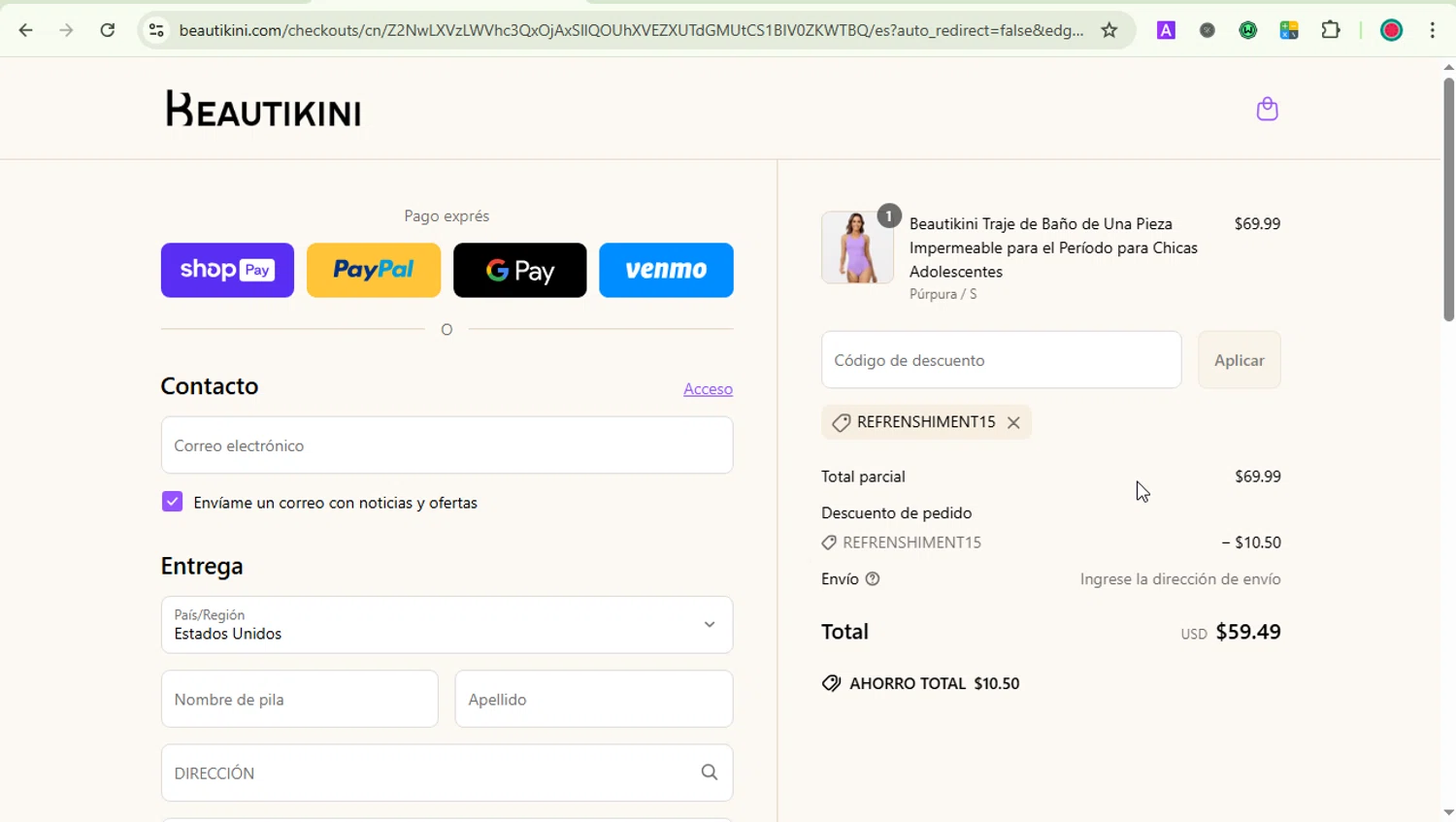This screenshot has width=1456, height=822.
Task: Click the page vertical scrollbar
Action: (x=1448, y=199)
